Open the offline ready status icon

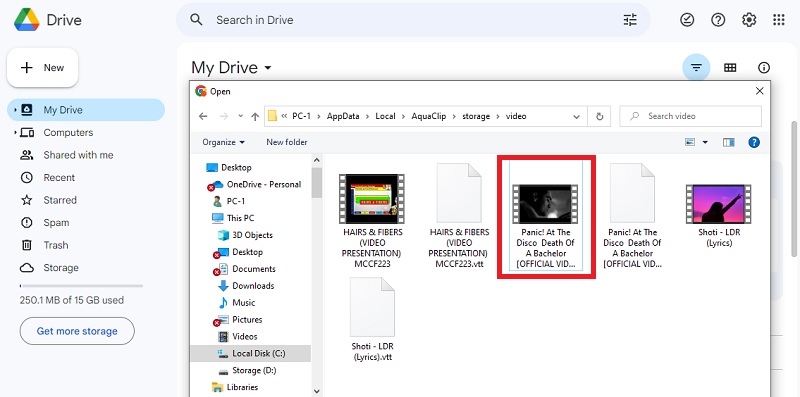[x=687, y=20]
